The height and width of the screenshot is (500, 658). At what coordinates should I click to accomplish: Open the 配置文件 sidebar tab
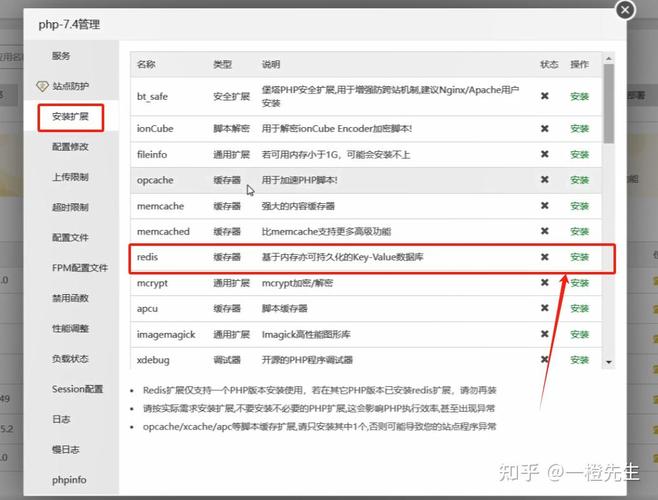tap(70, 237)
